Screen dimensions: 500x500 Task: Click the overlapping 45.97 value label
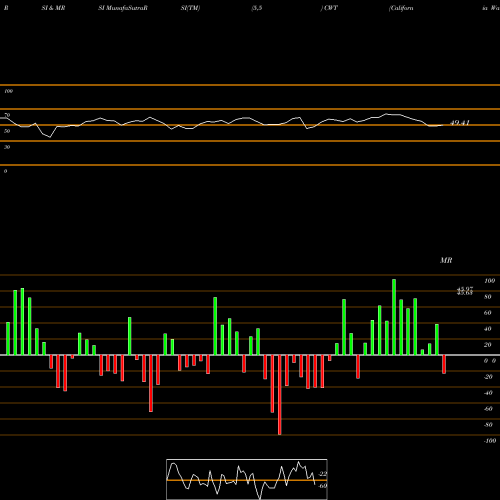[x=465, y=289]
